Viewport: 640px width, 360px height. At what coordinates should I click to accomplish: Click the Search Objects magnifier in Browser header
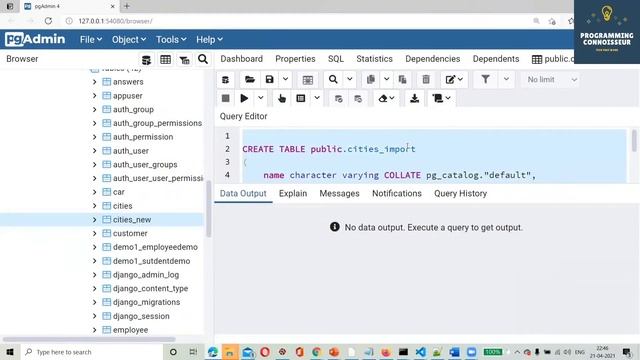tap(203, 60)
